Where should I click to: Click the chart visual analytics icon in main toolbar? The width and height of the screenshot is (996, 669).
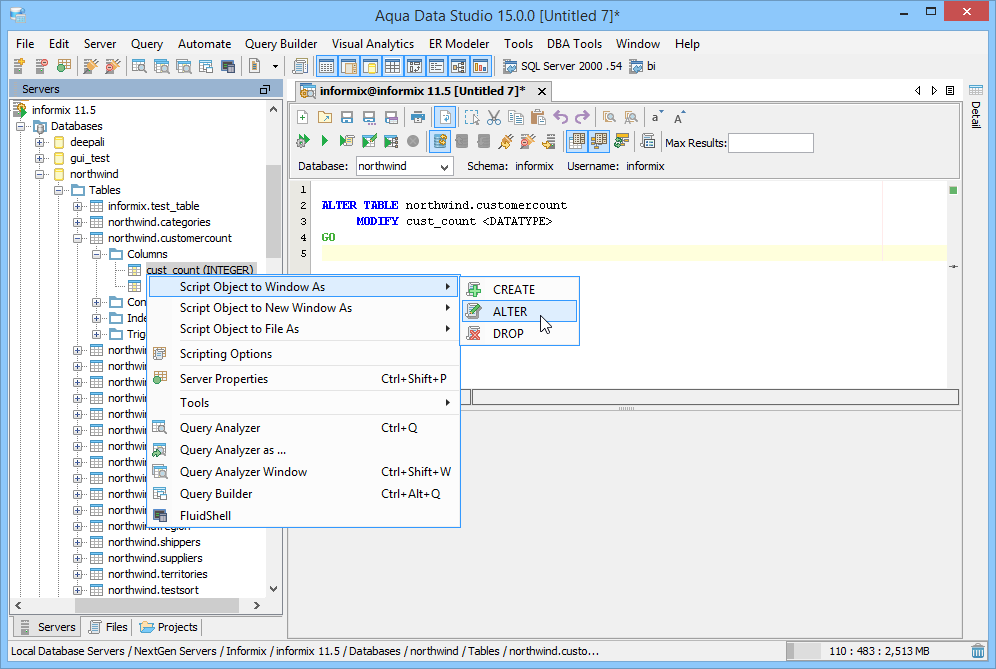coord(480,66)
